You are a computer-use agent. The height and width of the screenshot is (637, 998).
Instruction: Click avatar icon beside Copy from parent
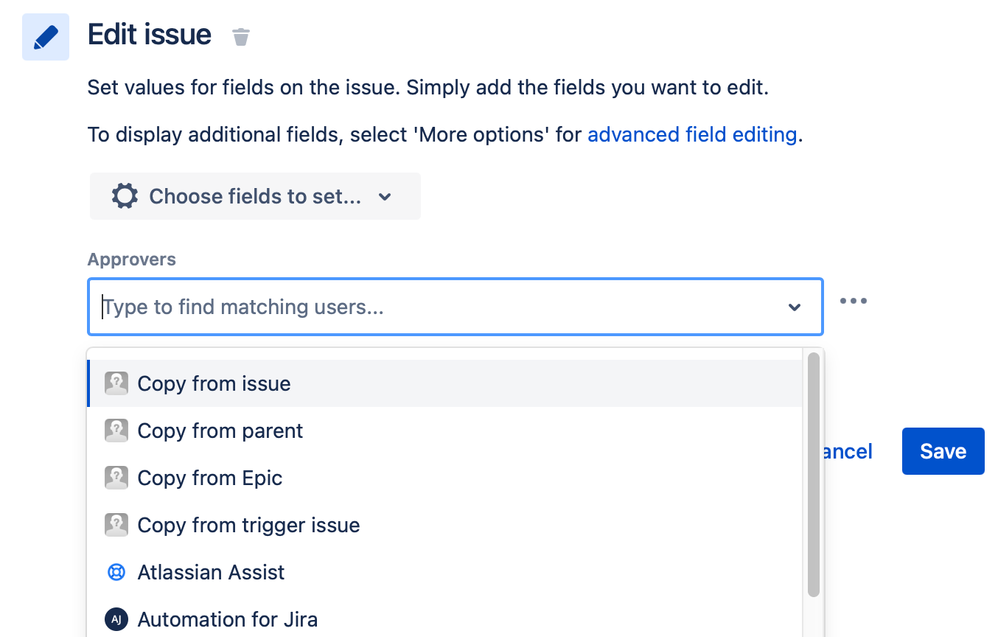117,431
